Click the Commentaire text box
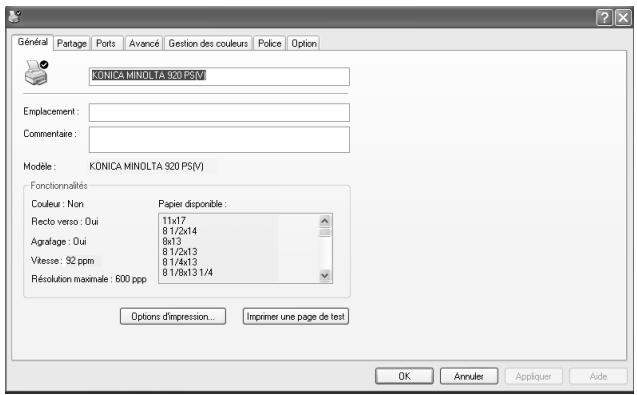The image size is (637, 395). [x=219, y=139]
